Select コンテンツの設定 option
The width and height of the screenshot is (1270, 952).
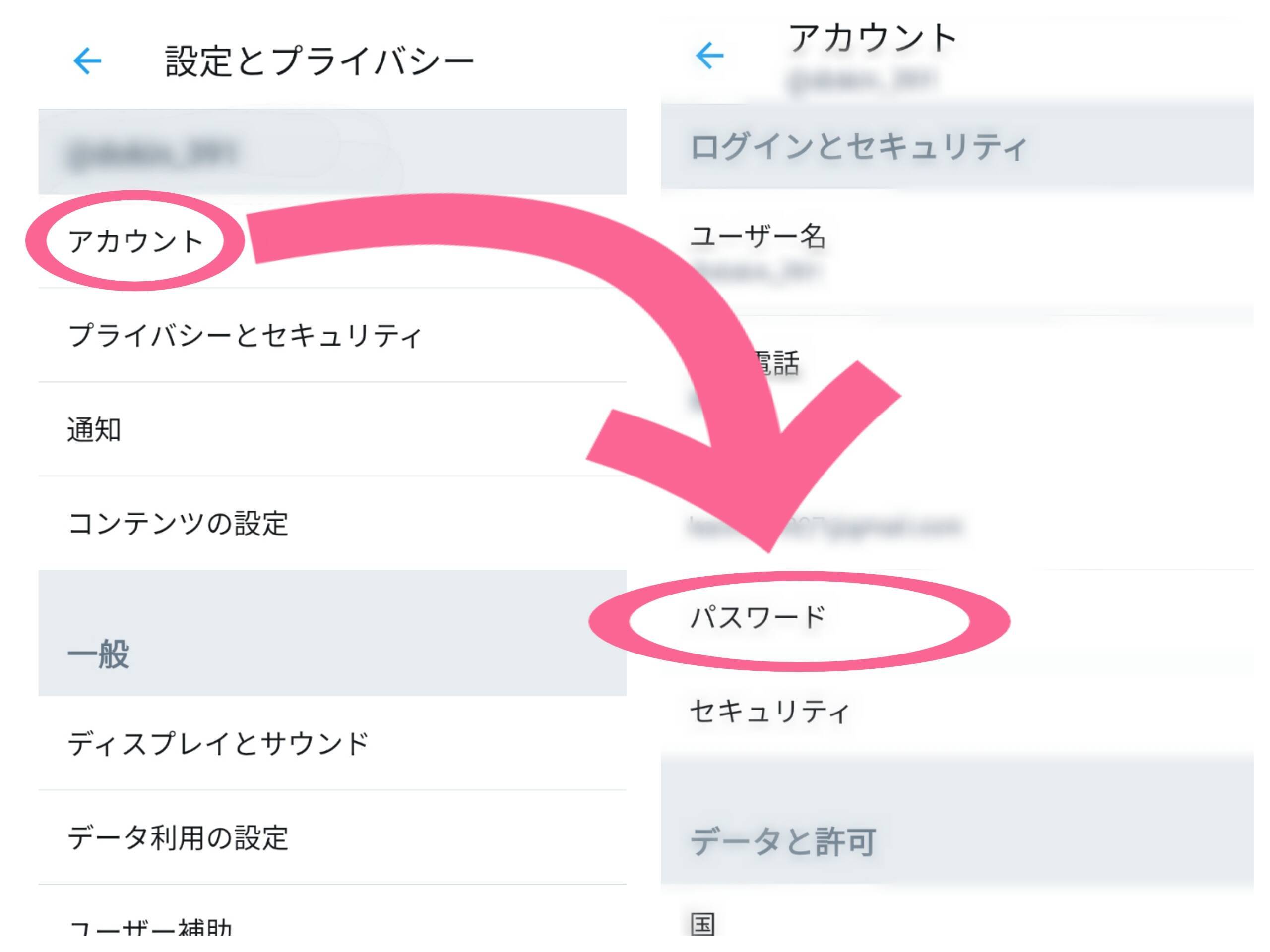point(178,523)
